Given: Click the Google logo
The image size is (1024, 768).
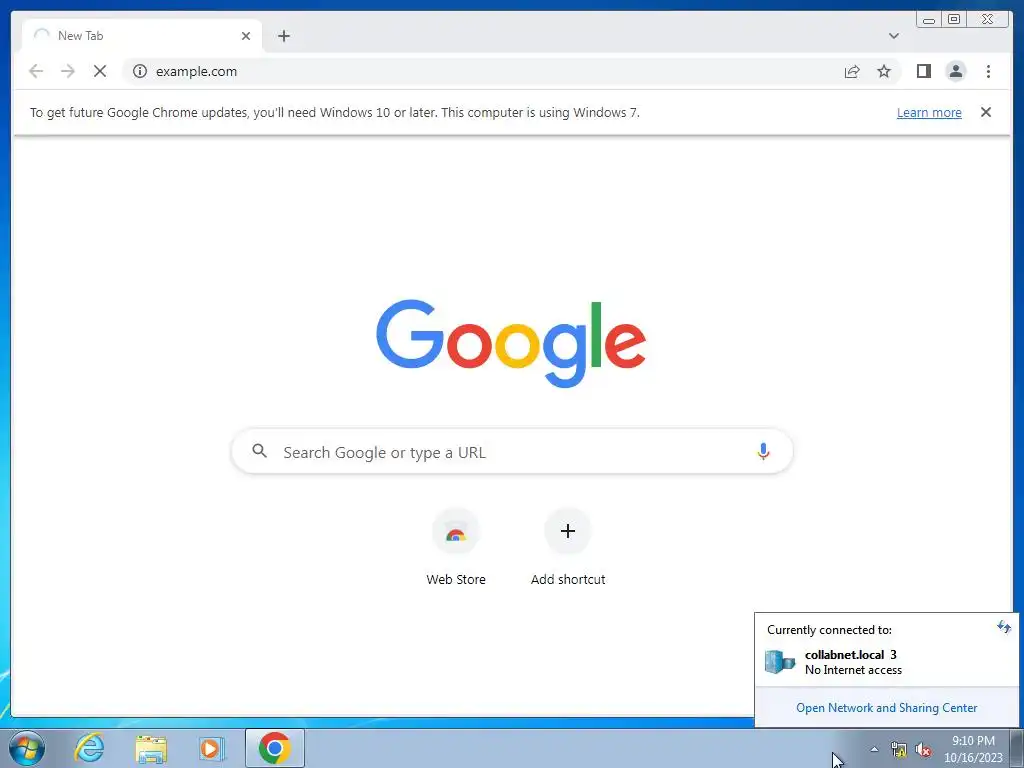Looking at the screenshot, I should pos(511,344).
